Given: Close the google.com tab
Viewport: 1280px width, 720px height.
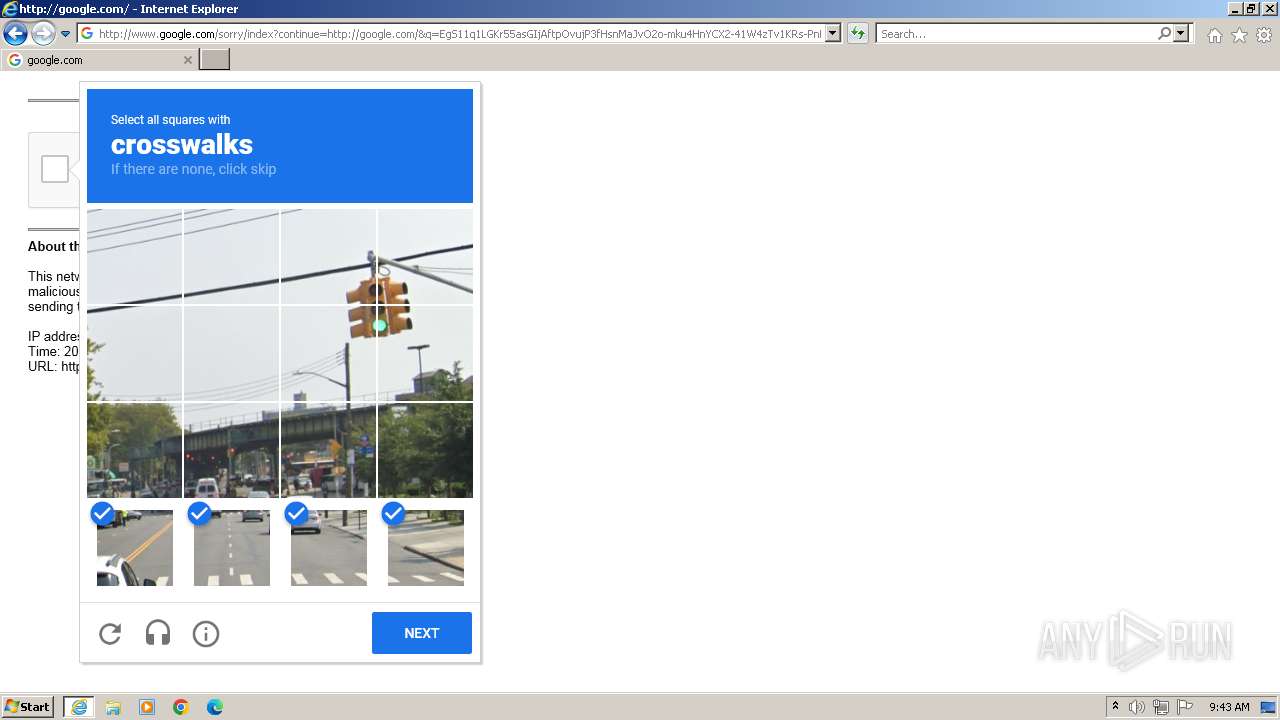Looking at the screenshot, I should coord(187,60).
